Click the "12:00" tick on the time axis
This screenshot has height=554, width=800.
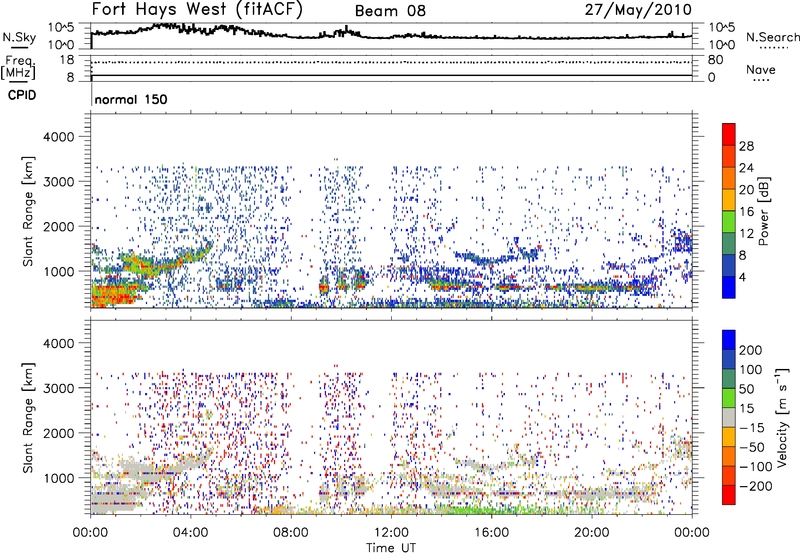(x=391, y=533)
